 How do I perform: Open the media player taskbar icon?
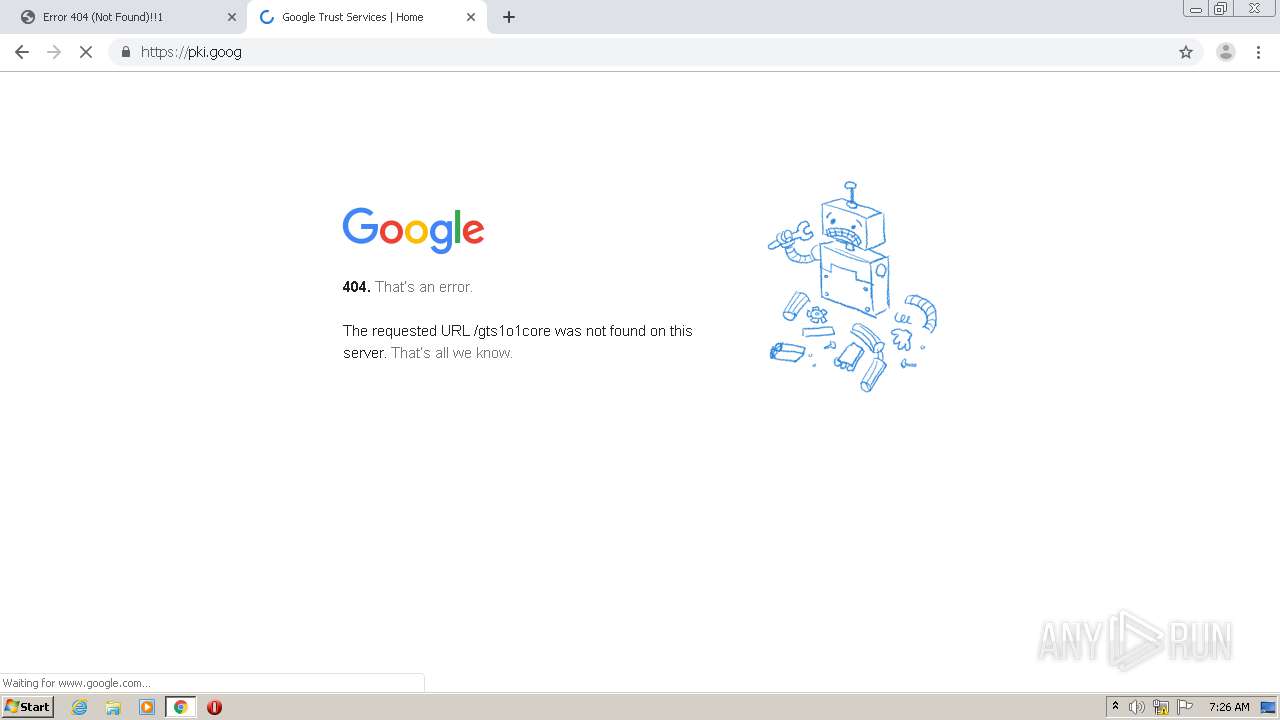point(147,707)
